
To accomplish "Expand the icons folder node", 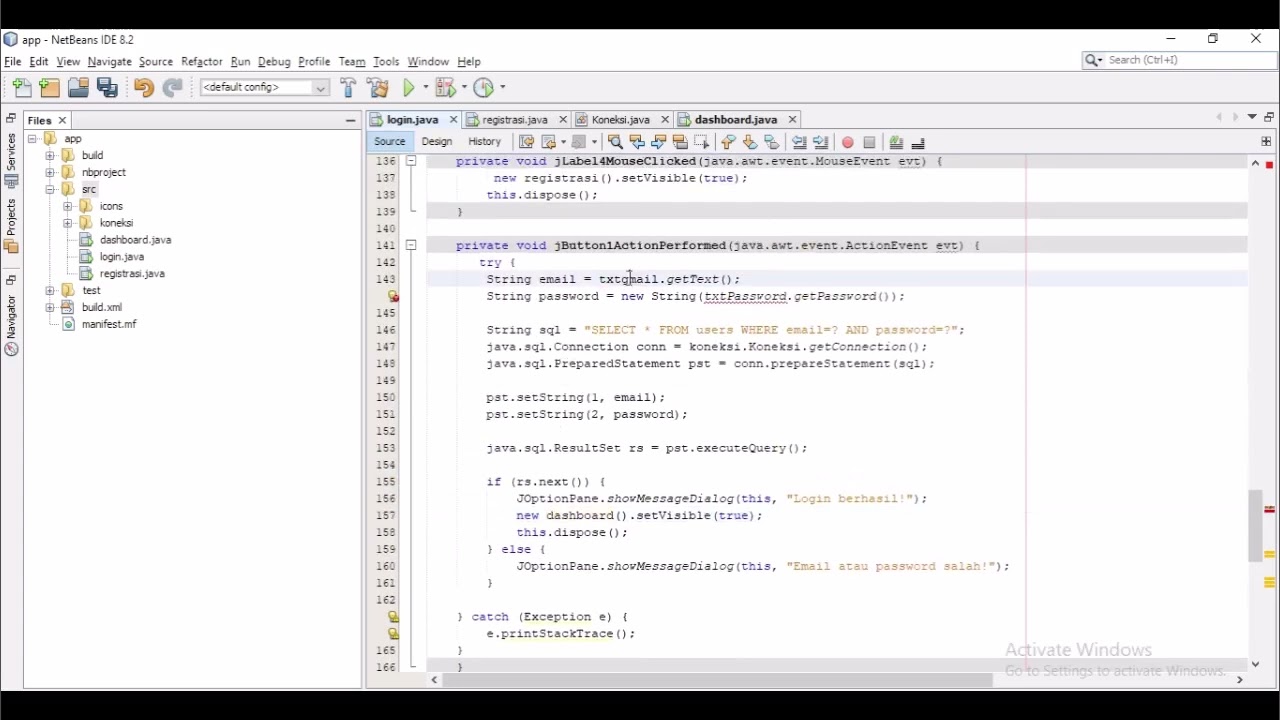I will [67, 207].
